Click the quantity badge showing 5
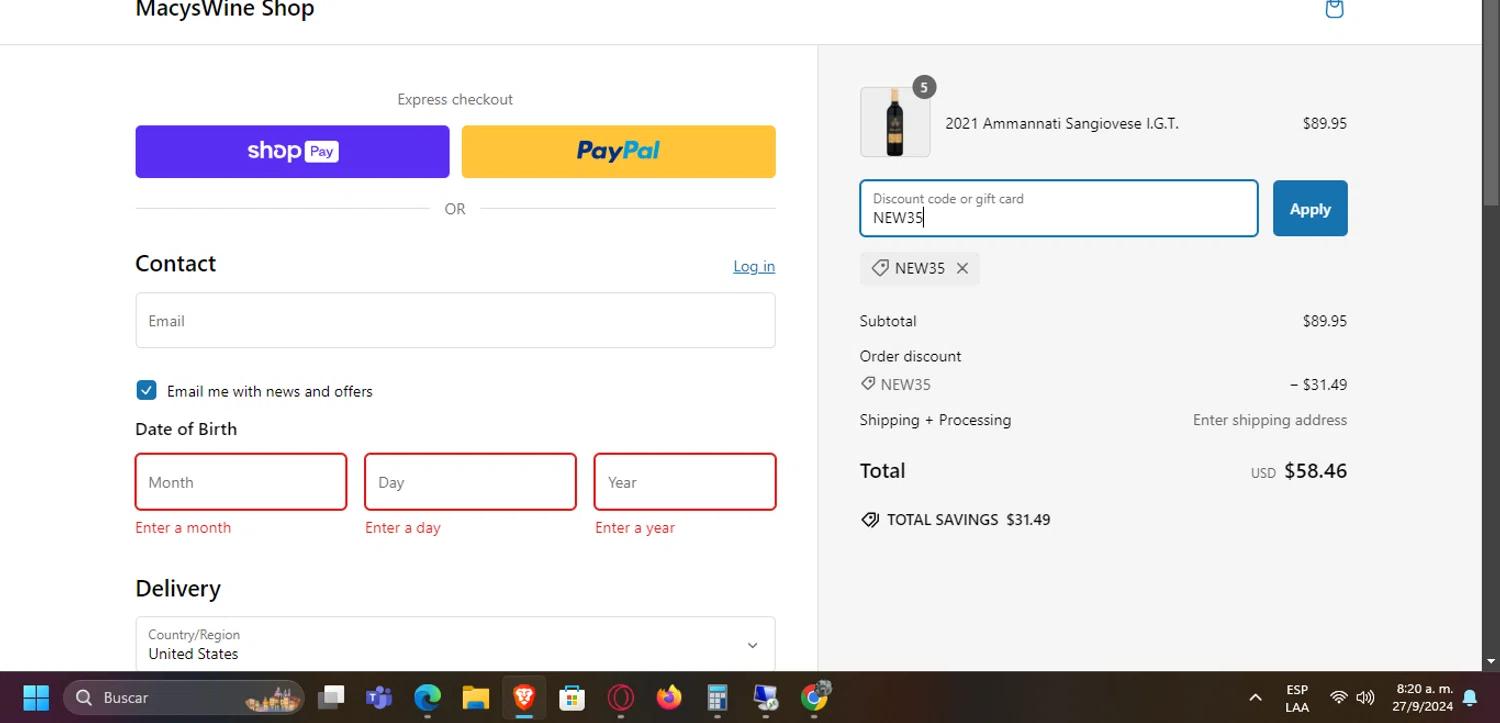The width and height of the screenshot is (1500, 723). (924, 87)
